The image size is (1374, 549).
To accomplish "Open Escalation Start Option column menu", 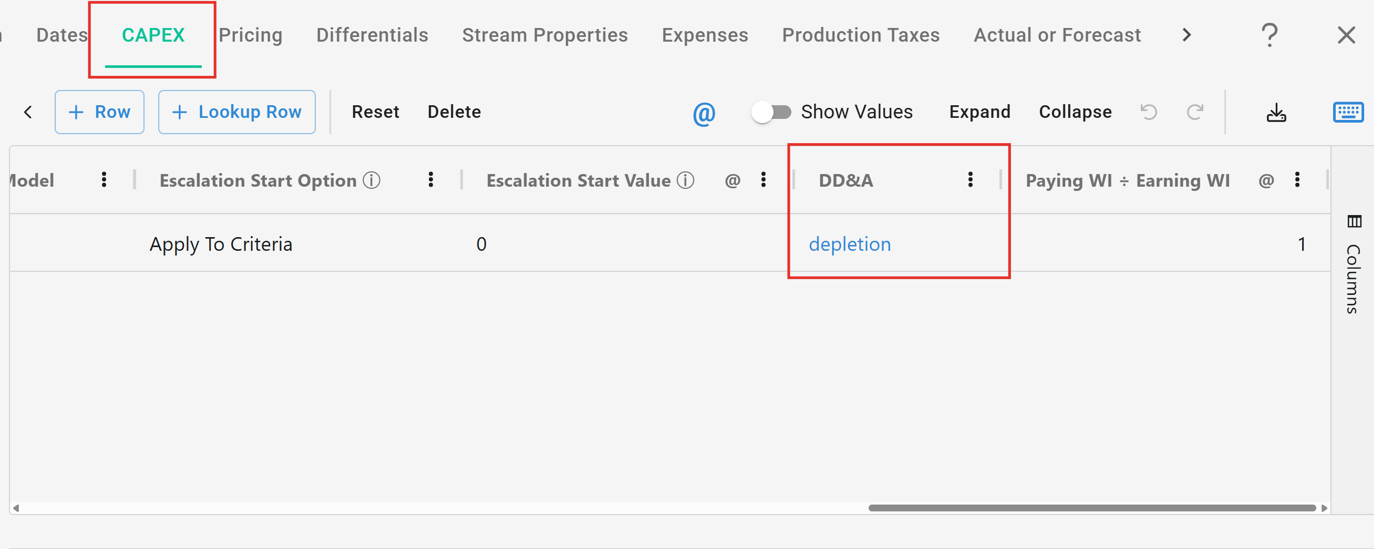I will pyautogui.click(x=431, y=180).
